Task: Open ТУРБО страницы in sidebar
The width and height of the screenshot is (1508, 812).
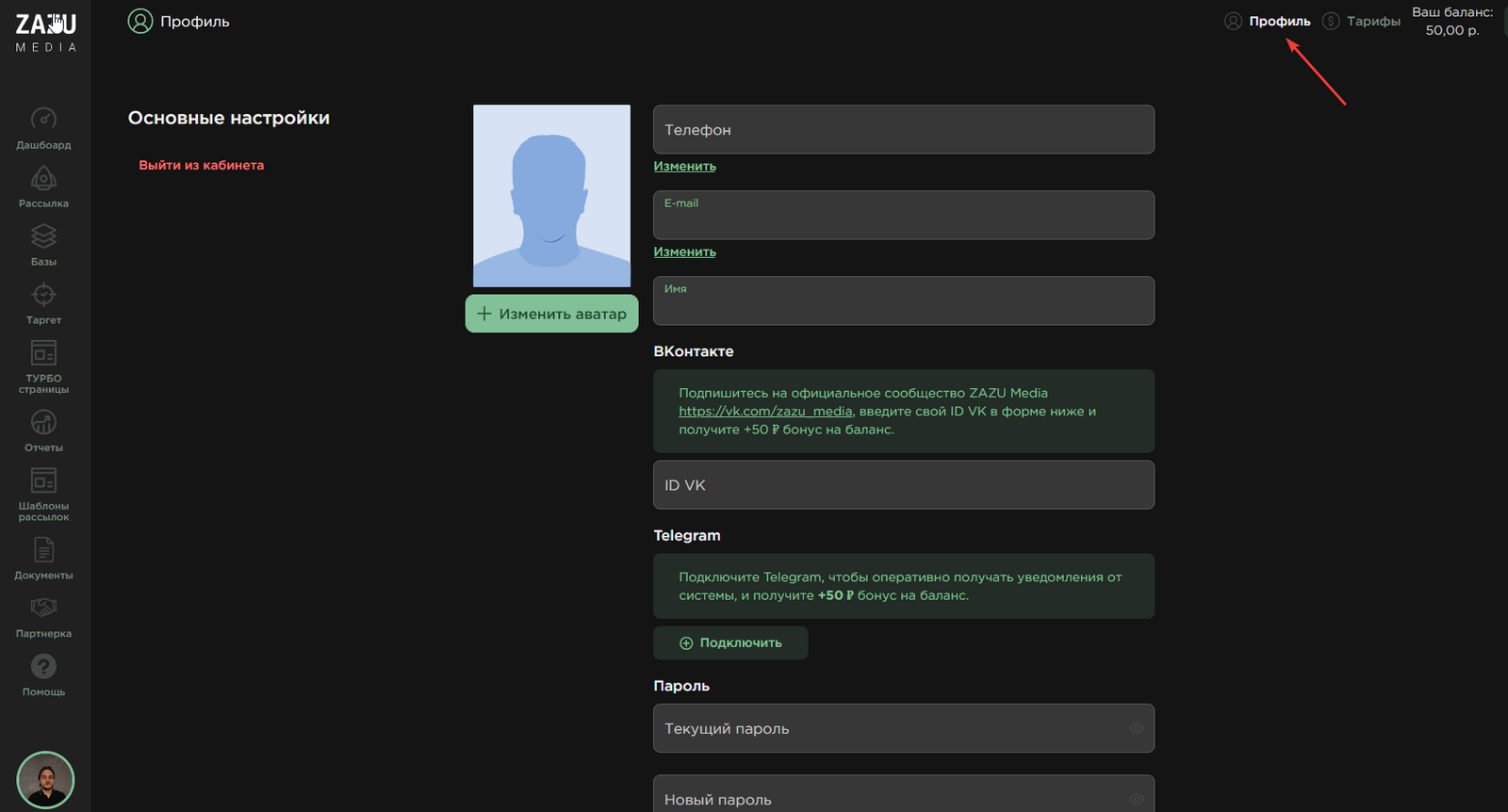Action: pyautogui.click(x=43, y=354)
